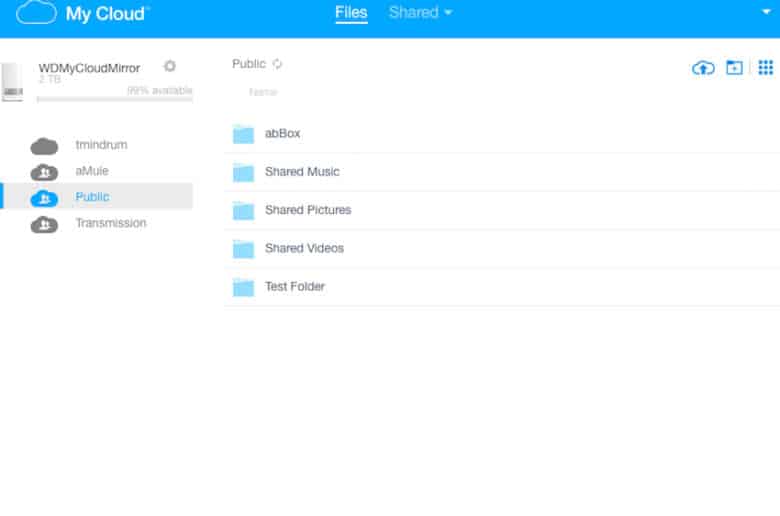
Task: Open Shared Videos folder name
Action: tap(304, 248)
